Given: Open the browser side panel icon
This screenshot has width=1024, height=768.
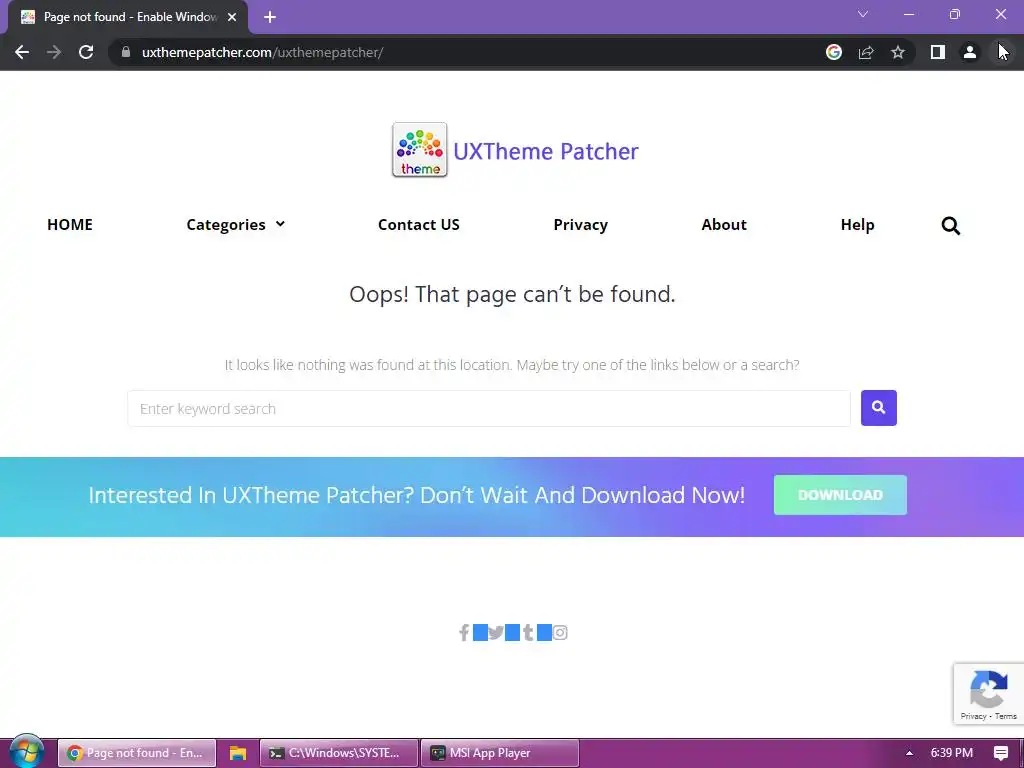Looking at the screenshot, I should coord(938,52).
